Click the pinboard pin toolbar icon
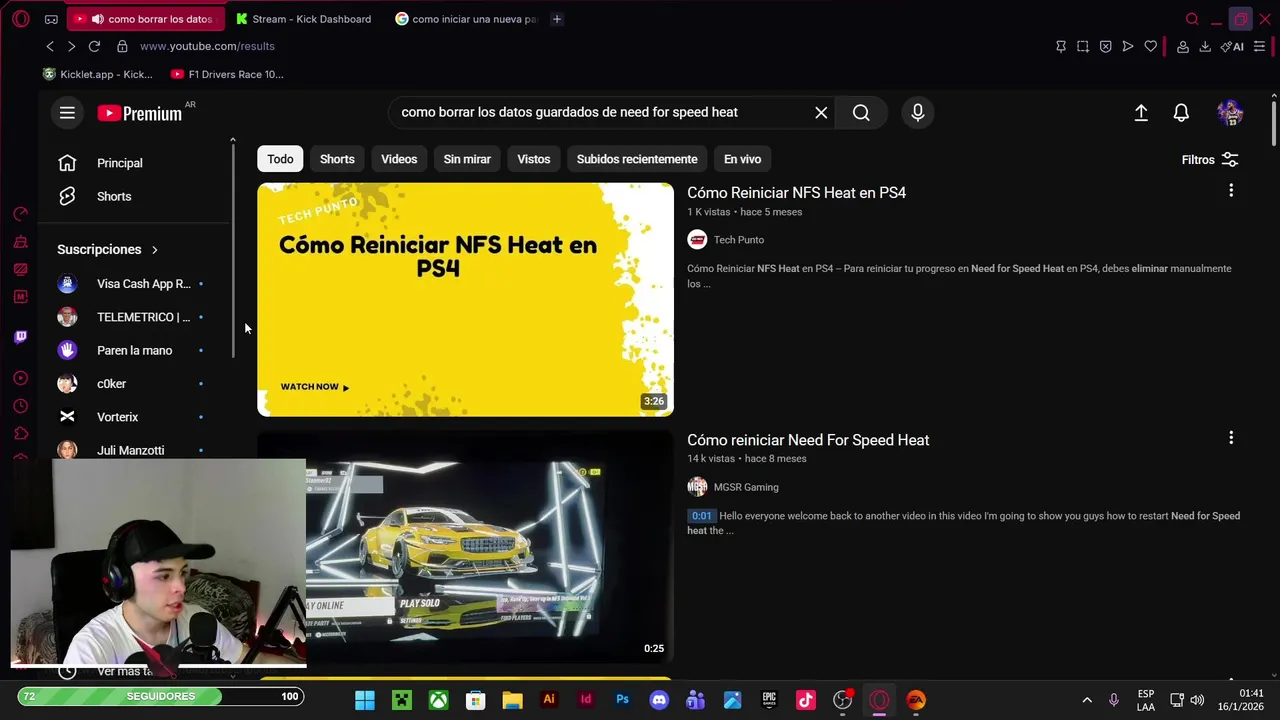1280x720 pixels. coord(1061,46)
